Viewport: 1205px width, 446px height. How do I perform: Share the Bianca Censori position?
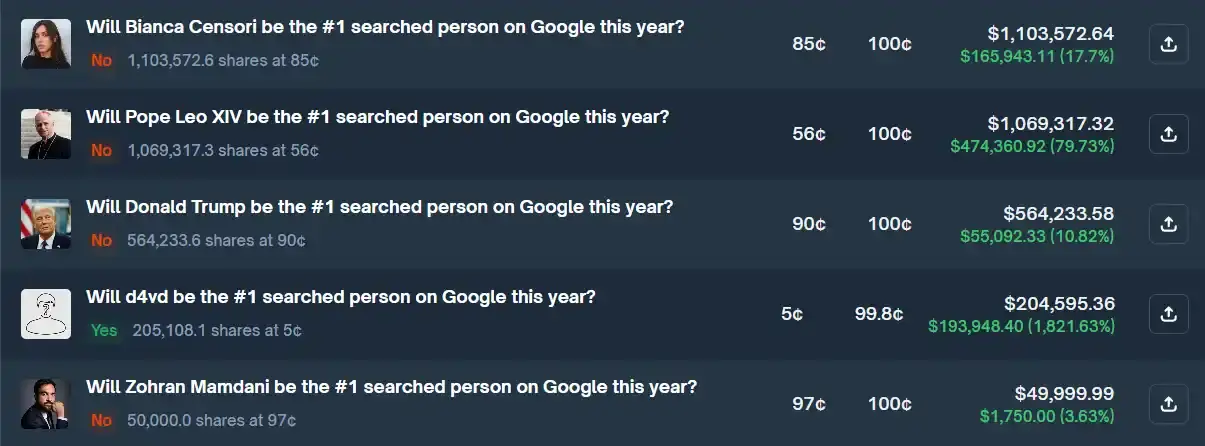[x=1168, y=44]
